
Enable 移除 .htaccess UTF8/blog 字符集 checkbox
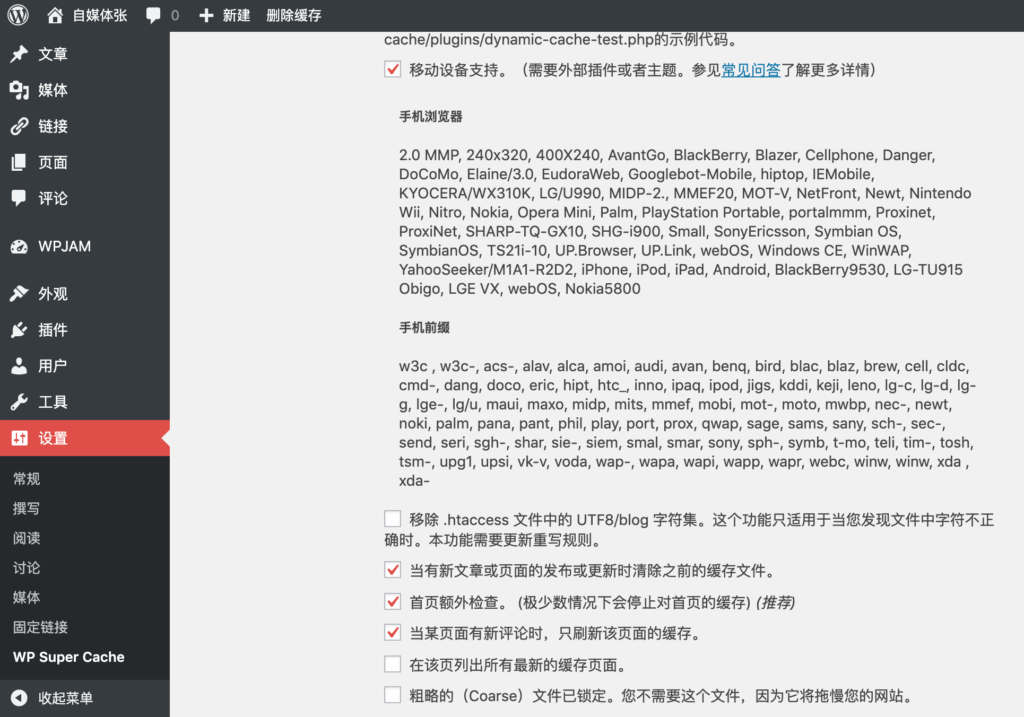[392, 519]
